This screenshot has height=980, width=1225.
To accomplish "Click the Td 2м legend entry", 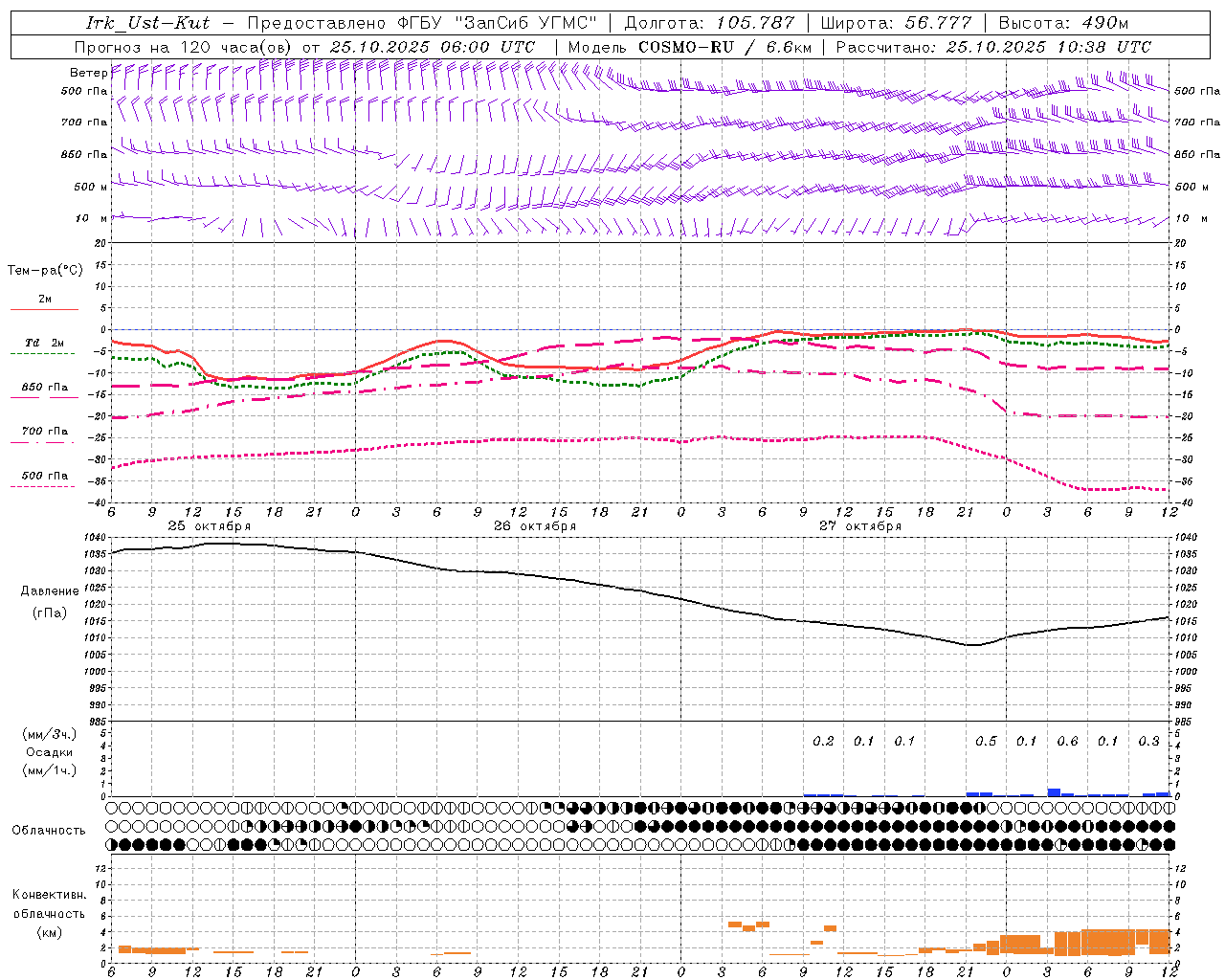I will tap(44, 343).
